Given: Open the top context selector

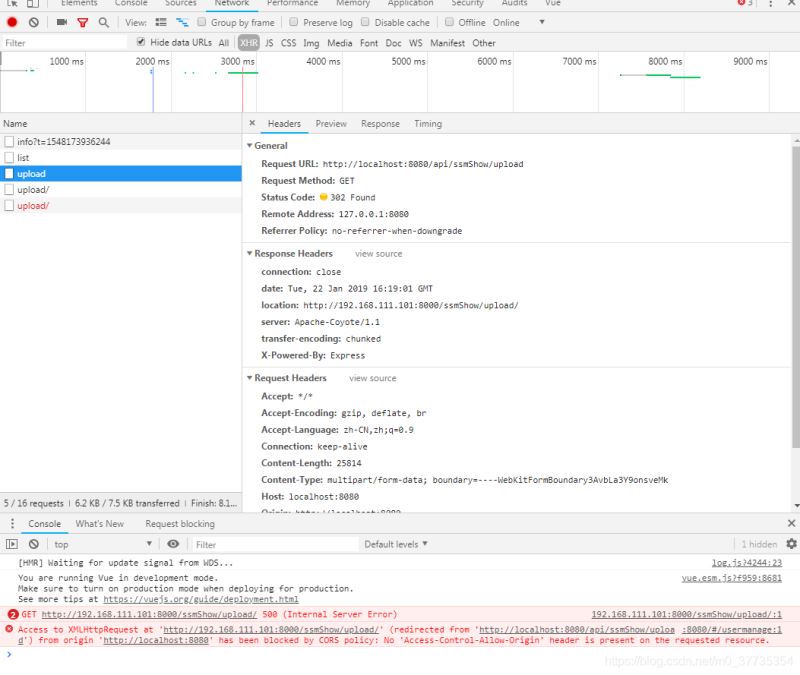Looking at the screenshot, I should coord(103,544).
